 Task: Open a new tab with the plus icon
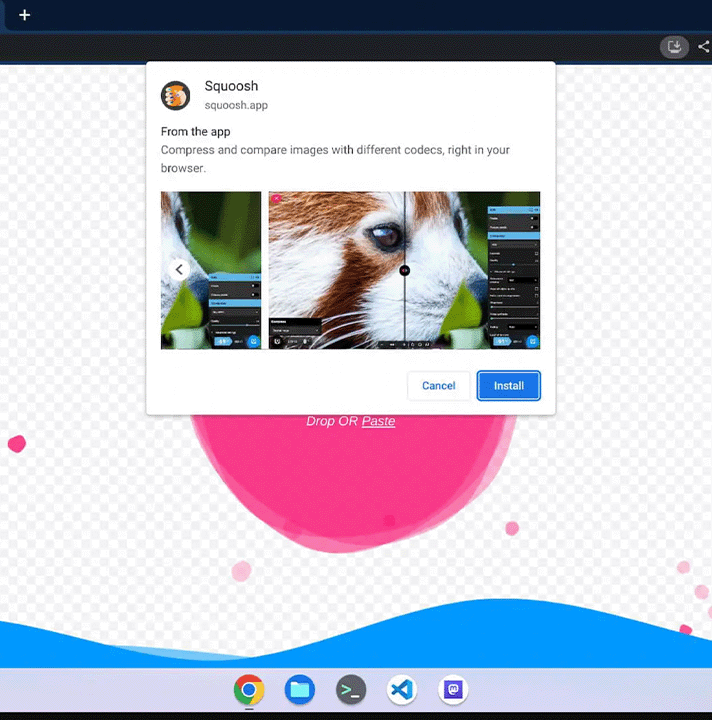tap(24, 15)
